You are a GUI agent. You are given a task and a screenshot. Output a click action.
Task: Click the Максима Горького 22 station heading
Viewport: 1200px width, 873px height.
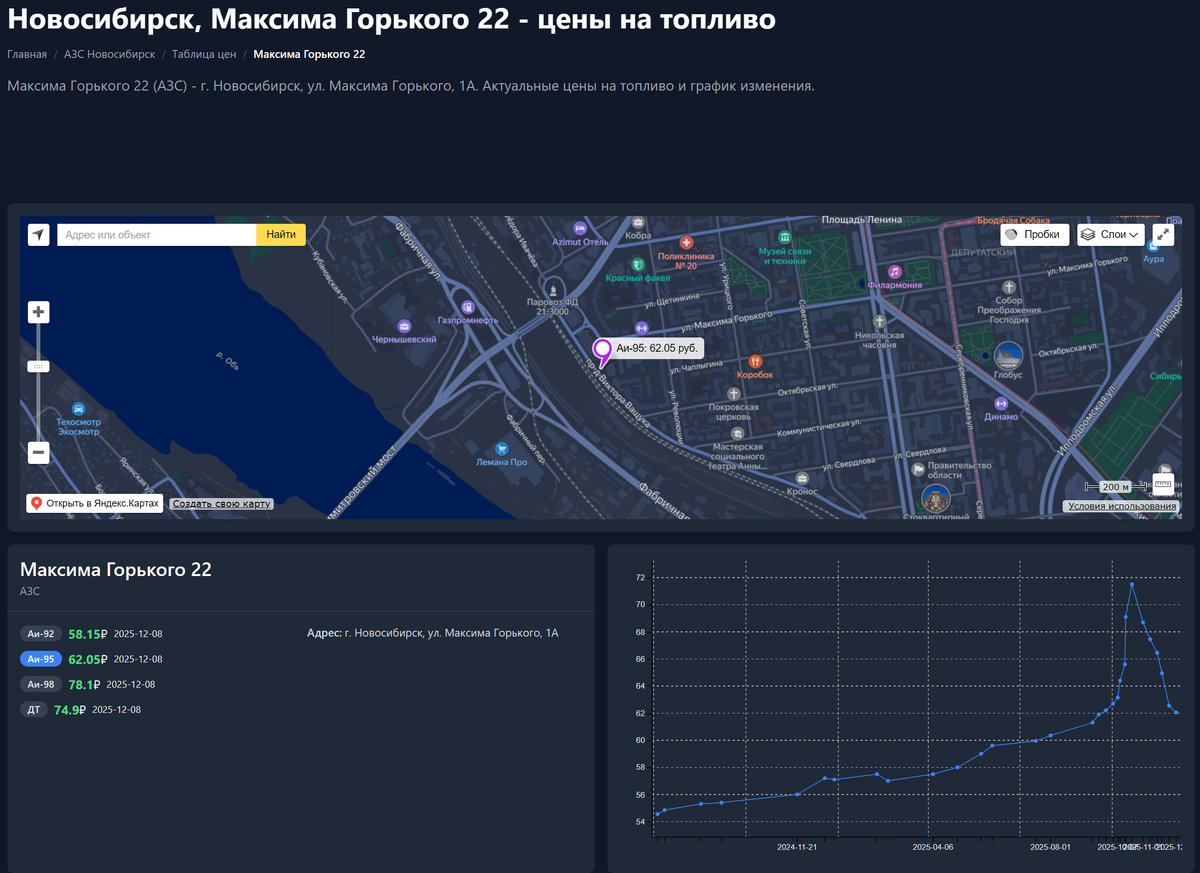pyautogui.click(x=116, y=570)
